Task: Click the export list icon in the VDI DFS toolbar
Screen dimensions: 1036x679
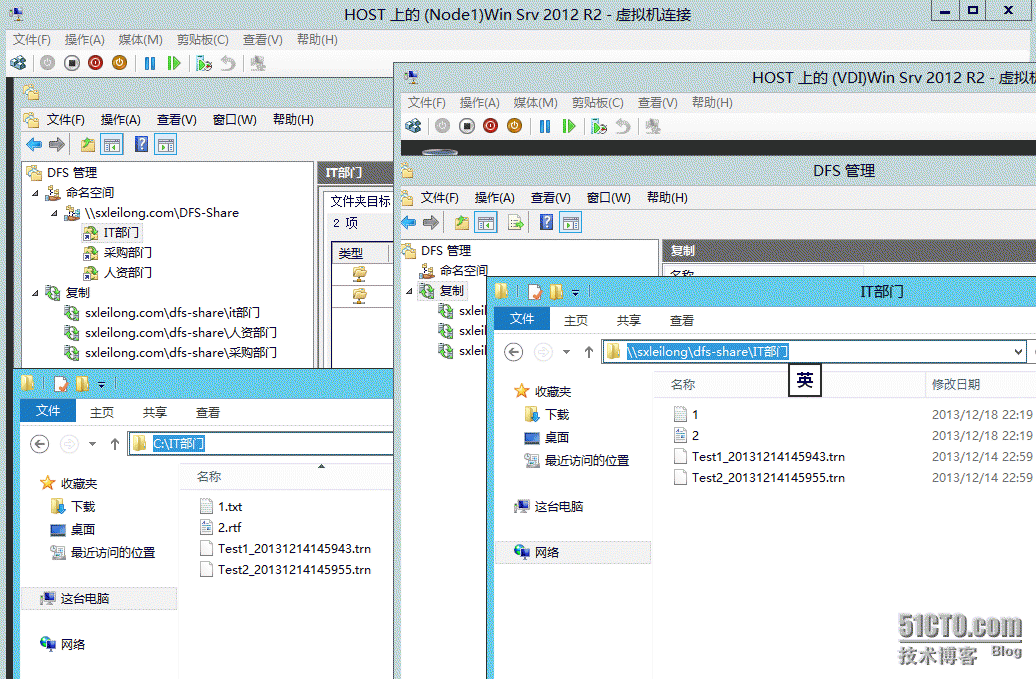Action: point(515,223)
